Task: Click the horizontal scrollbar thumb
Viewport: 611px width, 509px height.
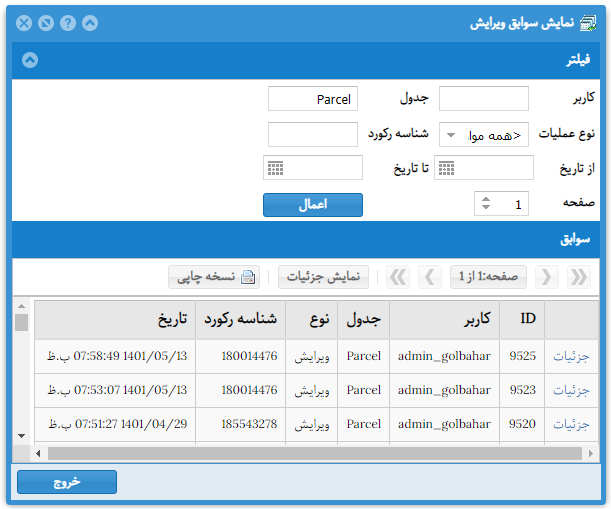Action: [314, 453]
